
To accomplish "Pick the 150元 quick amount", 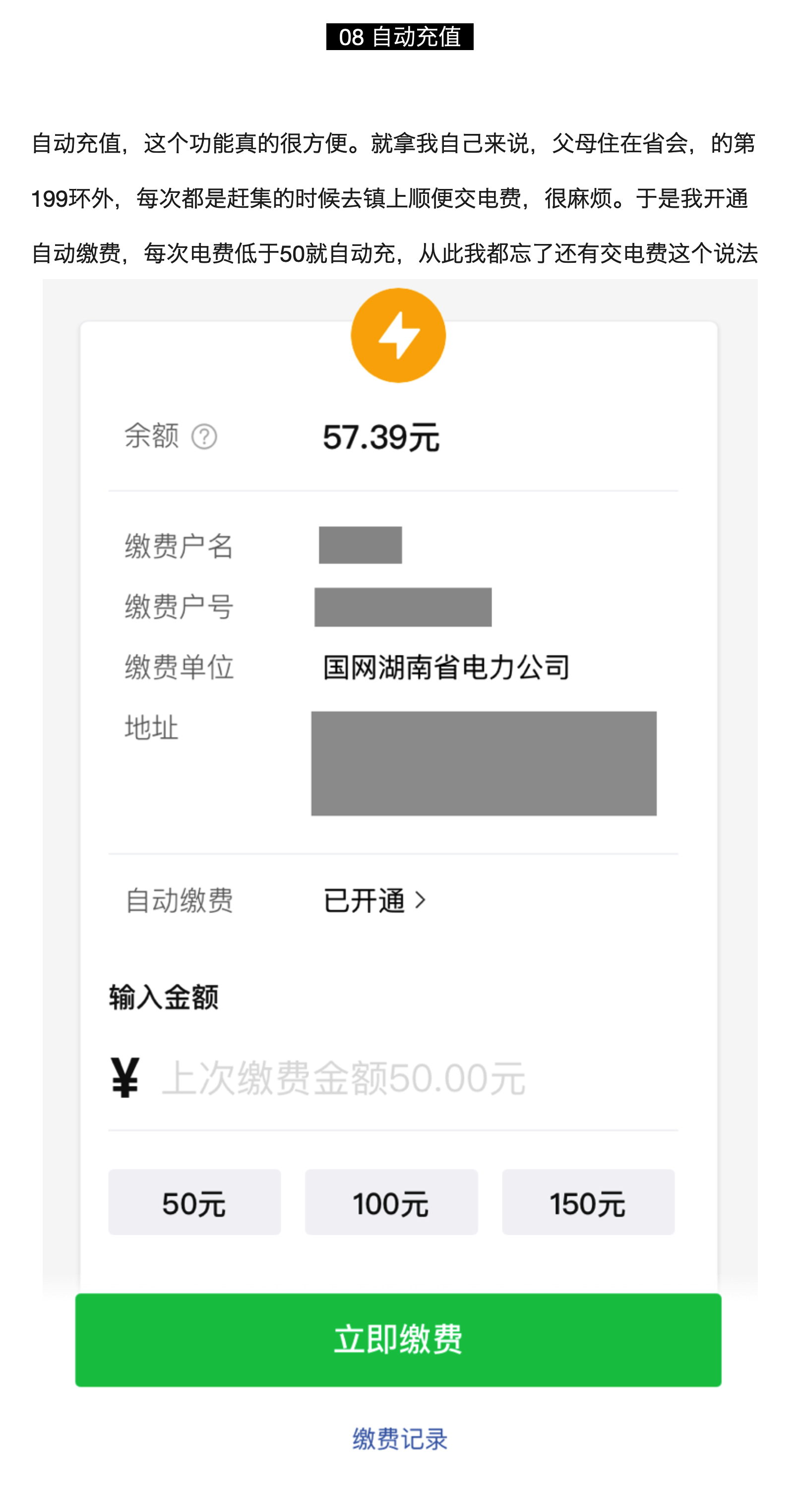I will pyautogui.click(x=588, y=1203).
